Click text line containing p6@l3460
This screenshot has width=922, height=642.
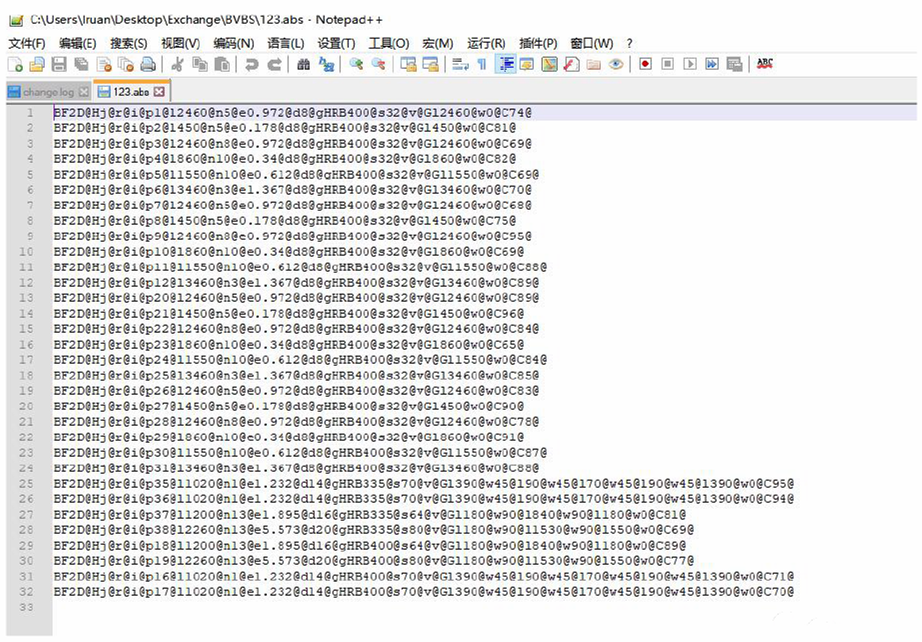(x=293, y=190)
